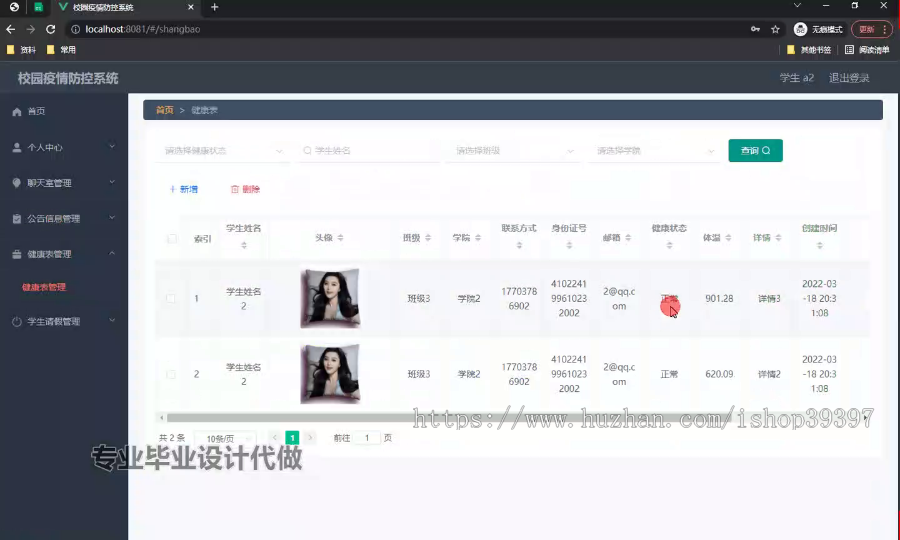Image resolution: width=900 pixels, height=540 pixels.
Task: Sort by 邮箱 column arrows
Action: point(628,238)
